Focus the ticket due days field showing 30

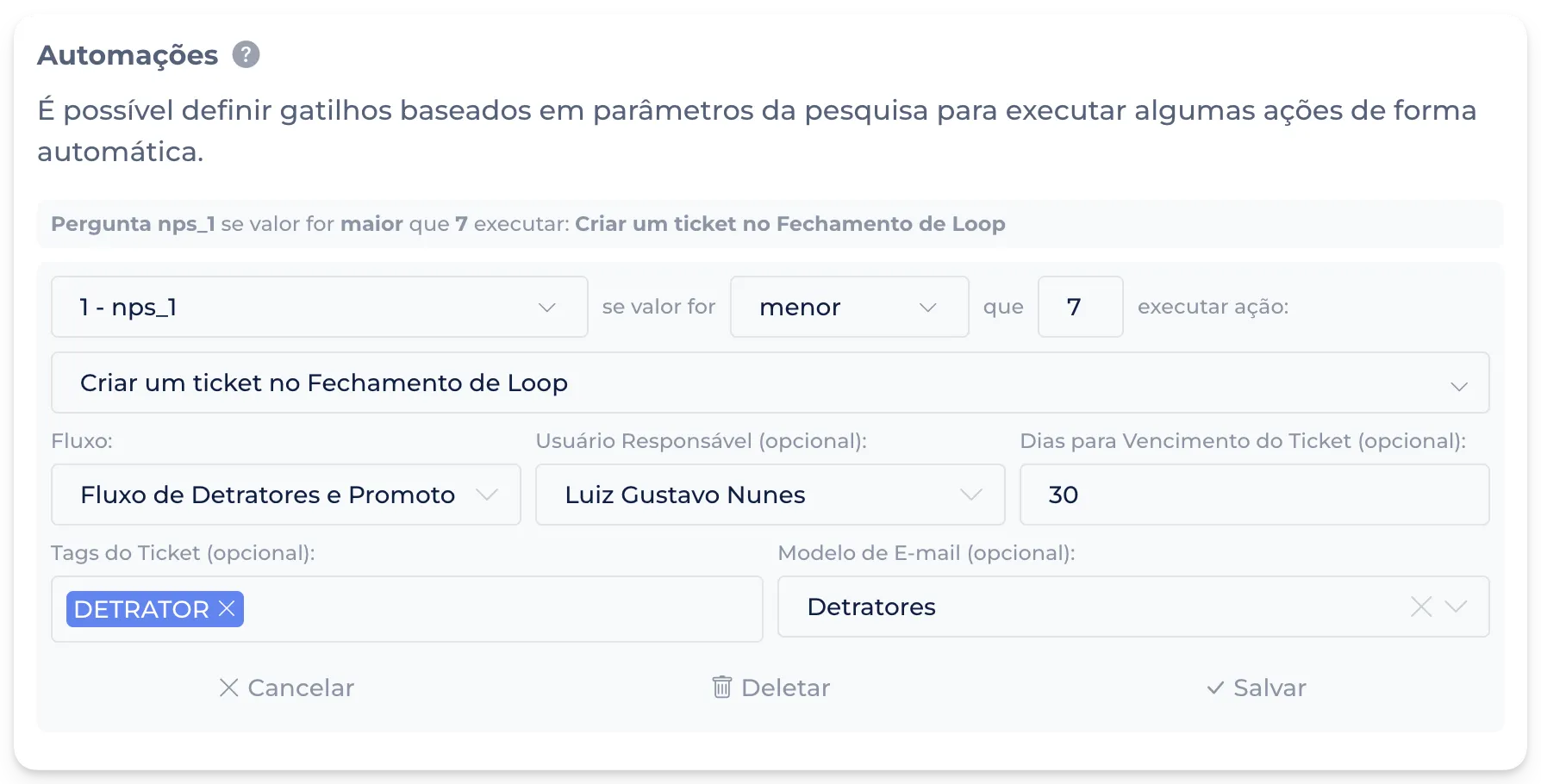click(1254, 495)
